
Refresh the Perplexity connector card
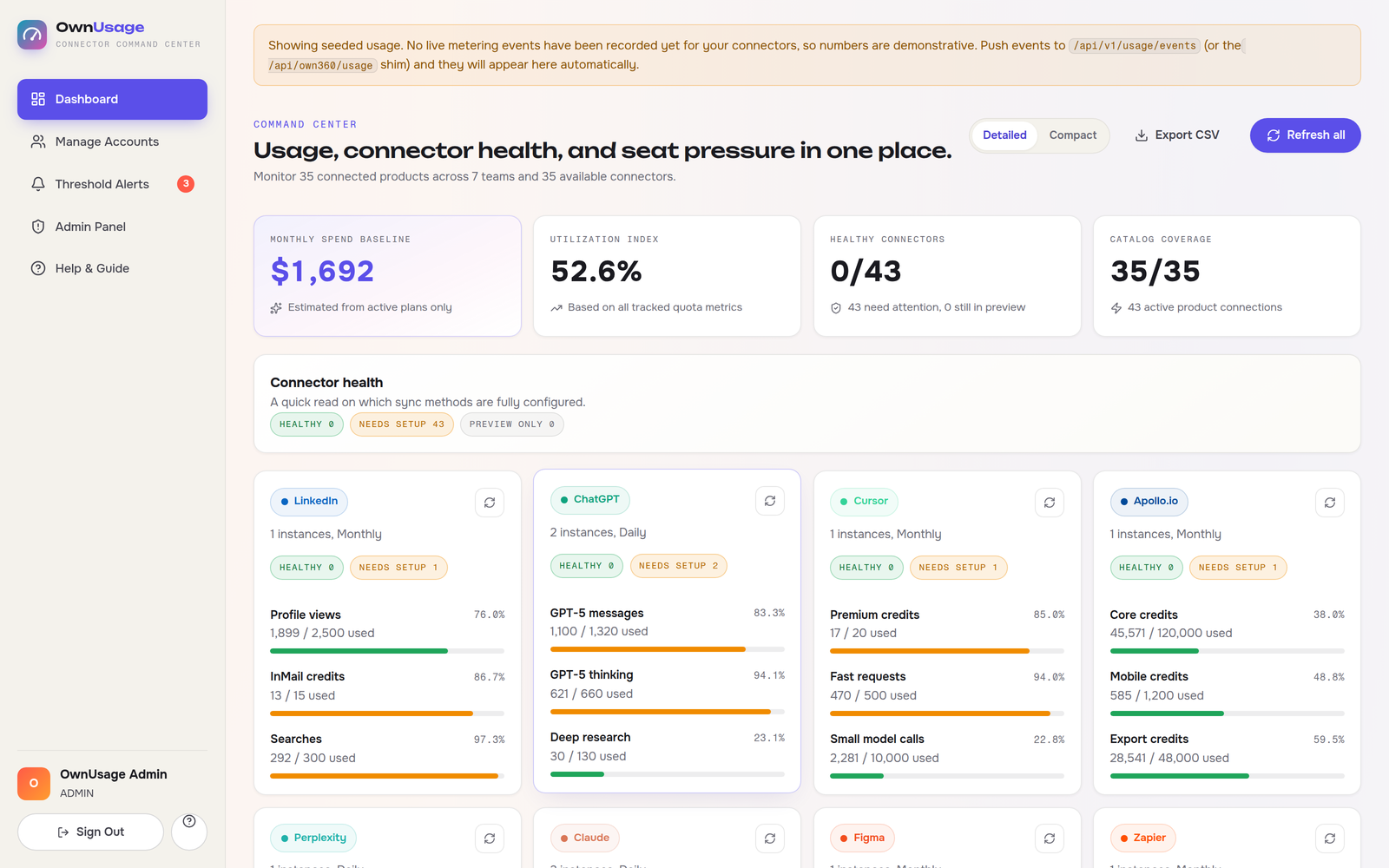pyautogui.click(x=490, y=838)
